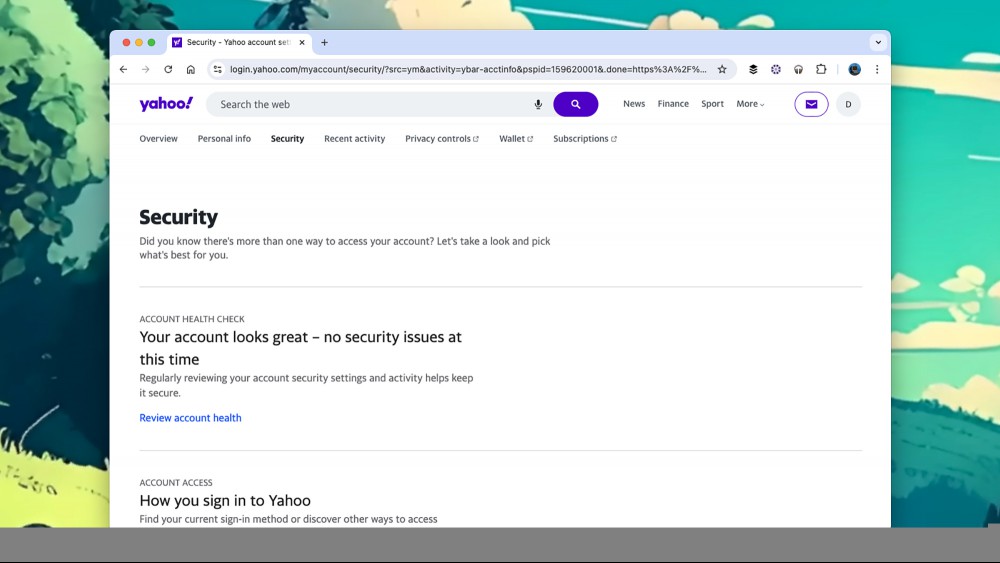Open Subscriptions external link
1000x563 pixels.
(x=585, y=138)
